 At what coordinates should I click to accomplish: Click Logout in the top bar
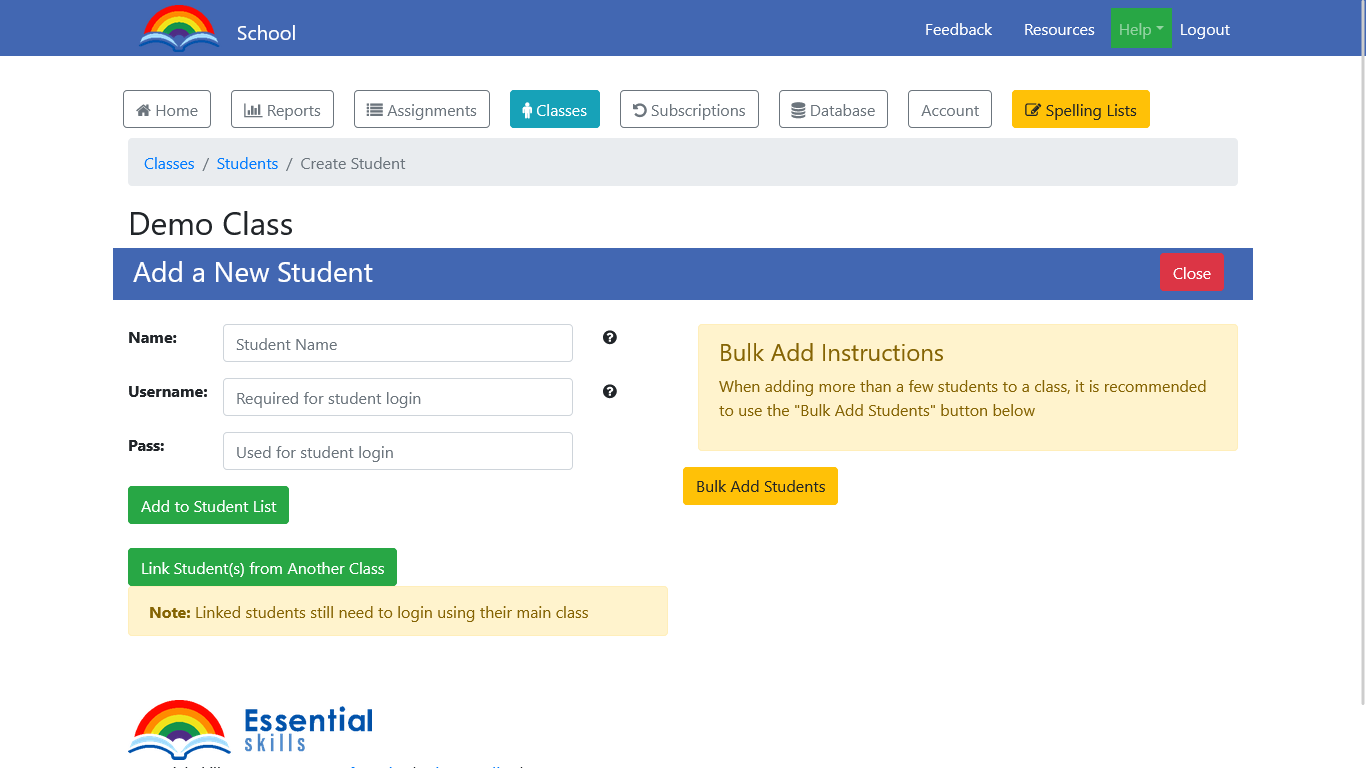coord(1205,29)
